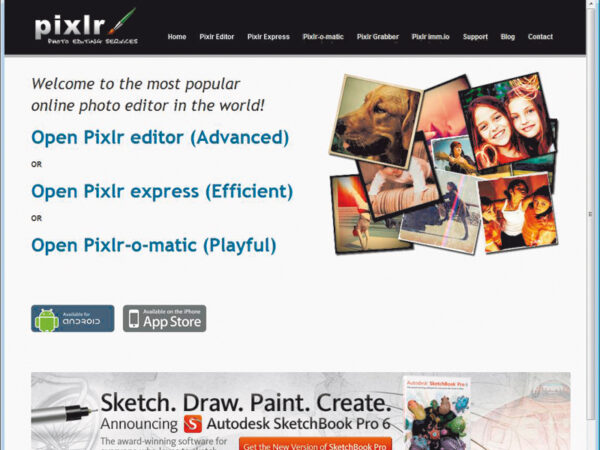Go to the Contact page
The width and height of the screenshot is (600, 450).
click(x=540, y=37)
